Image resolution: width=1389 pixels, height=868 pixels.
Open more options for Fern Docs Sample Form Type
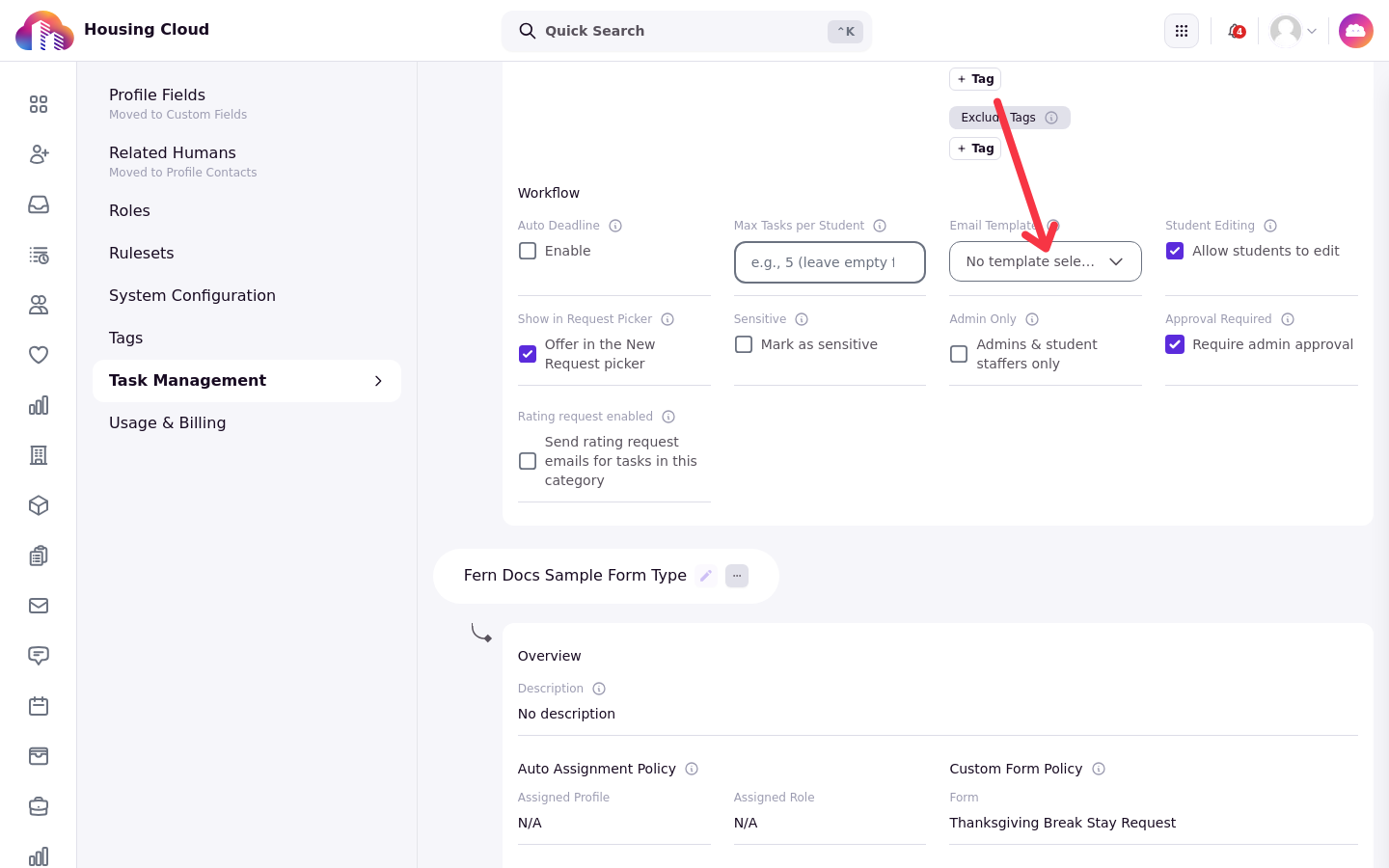click(x=737, y=576)
